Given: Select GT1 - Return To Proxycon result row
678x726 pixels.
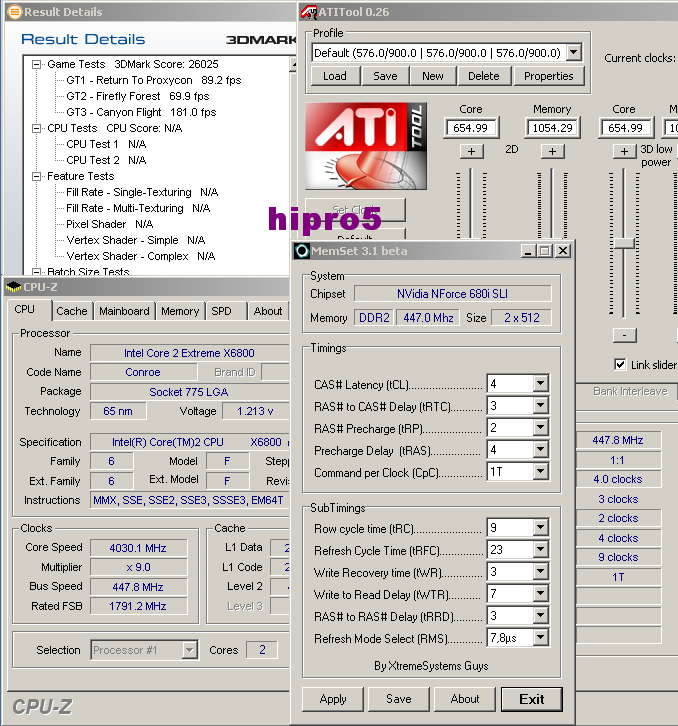Looking at the screenshot, I should pyautogui.click(x=154, y=81).
